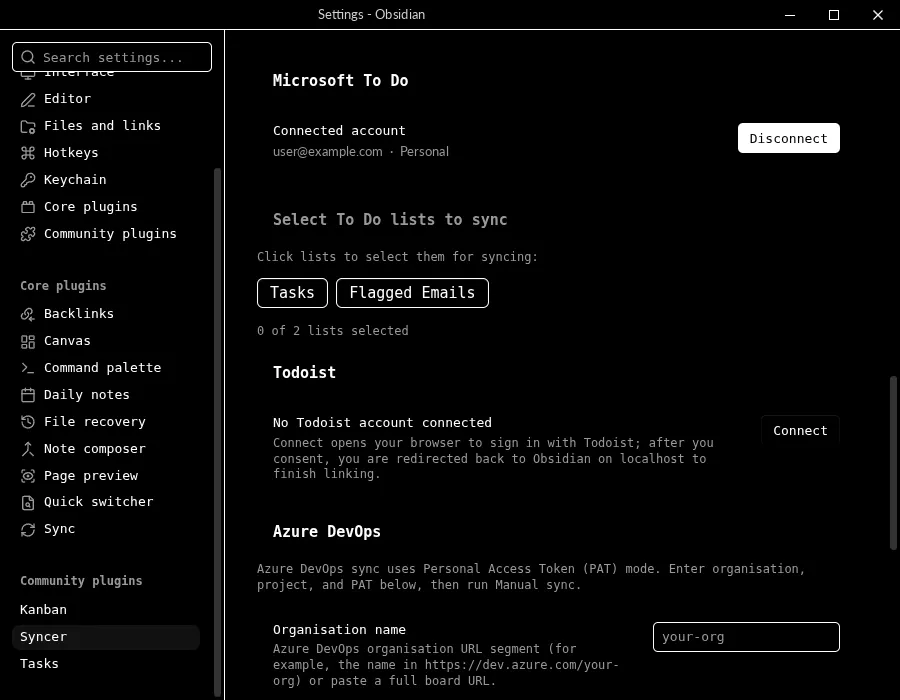The height and width of the screenshot is (700, 900).
Task: Click the Backlinks link icon
Action: pos(28,314)
